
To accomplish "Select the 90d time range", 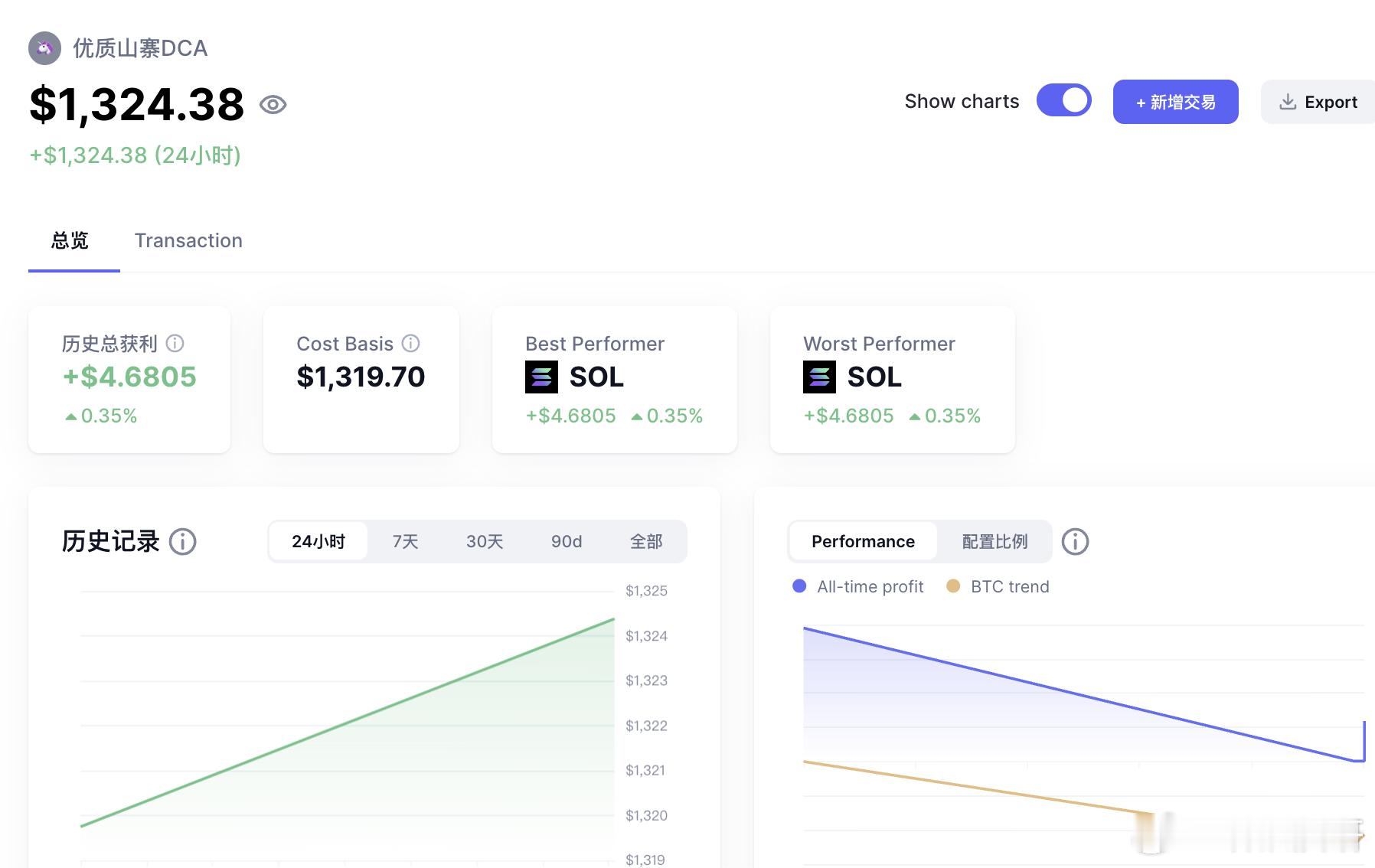I will pyautogui.click(x=567, y=542).
